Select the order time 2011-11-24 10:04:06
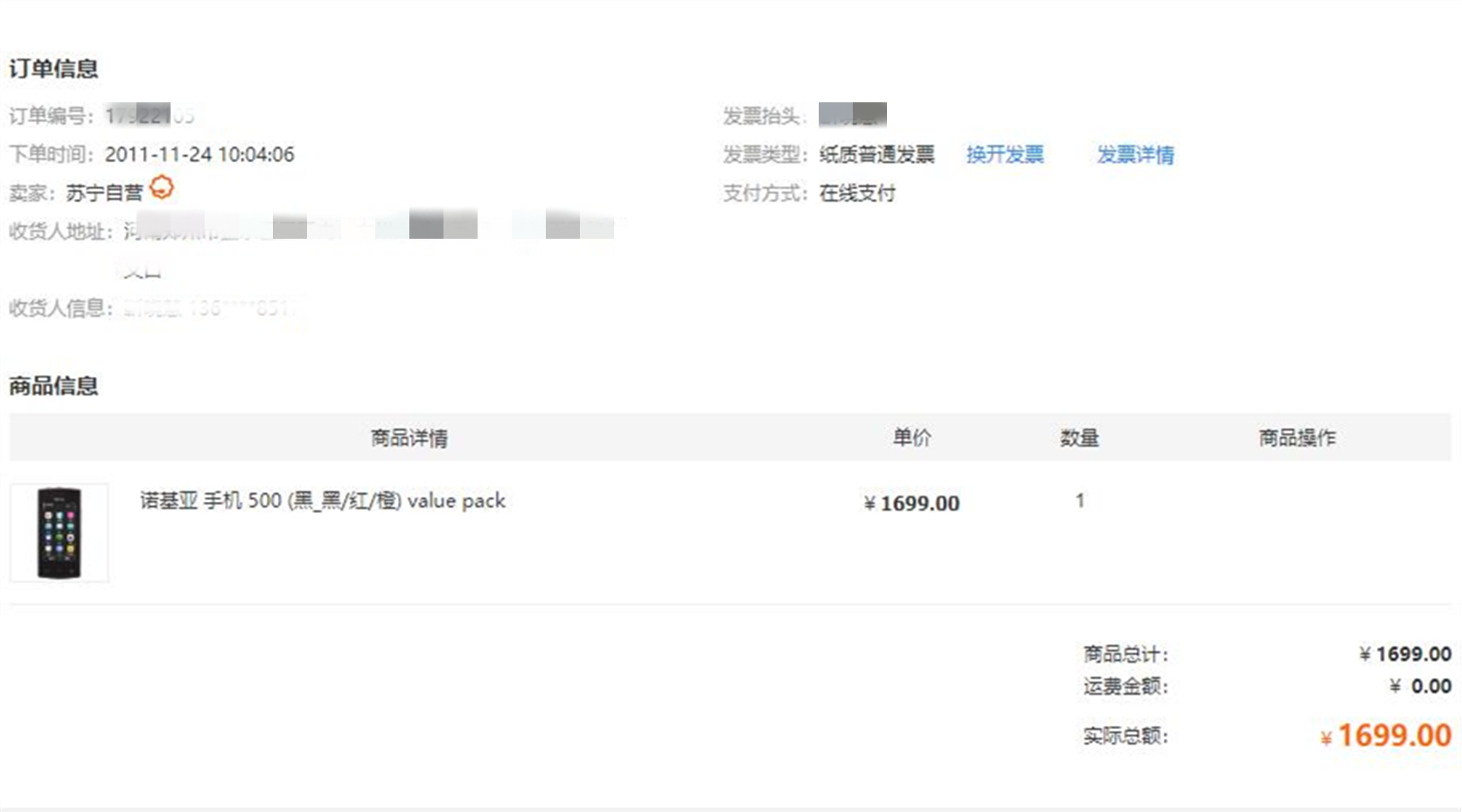 click(x=201, y=153)
